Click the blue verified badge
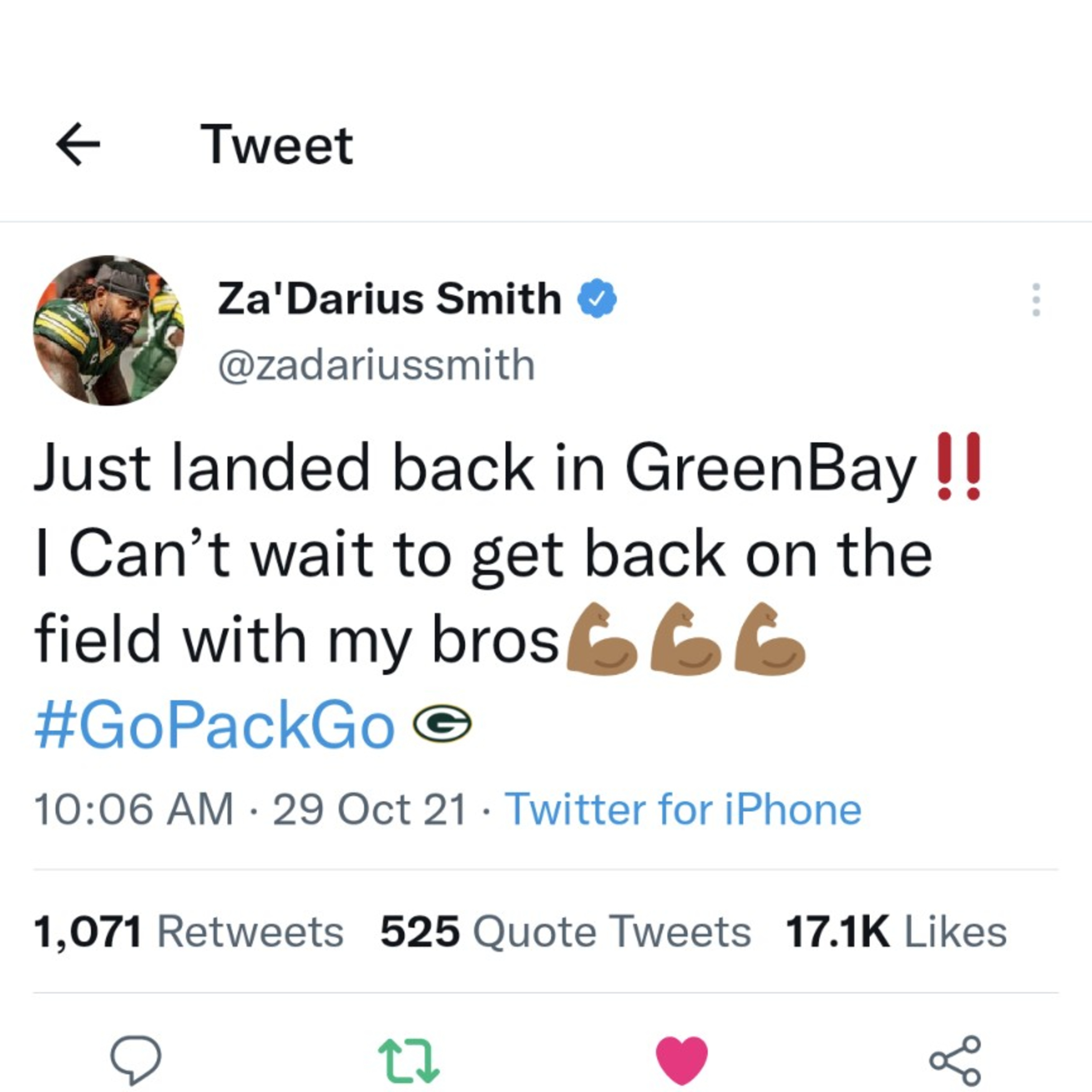The height and width of the screenshot is (1092, 1092). (597, 298)
